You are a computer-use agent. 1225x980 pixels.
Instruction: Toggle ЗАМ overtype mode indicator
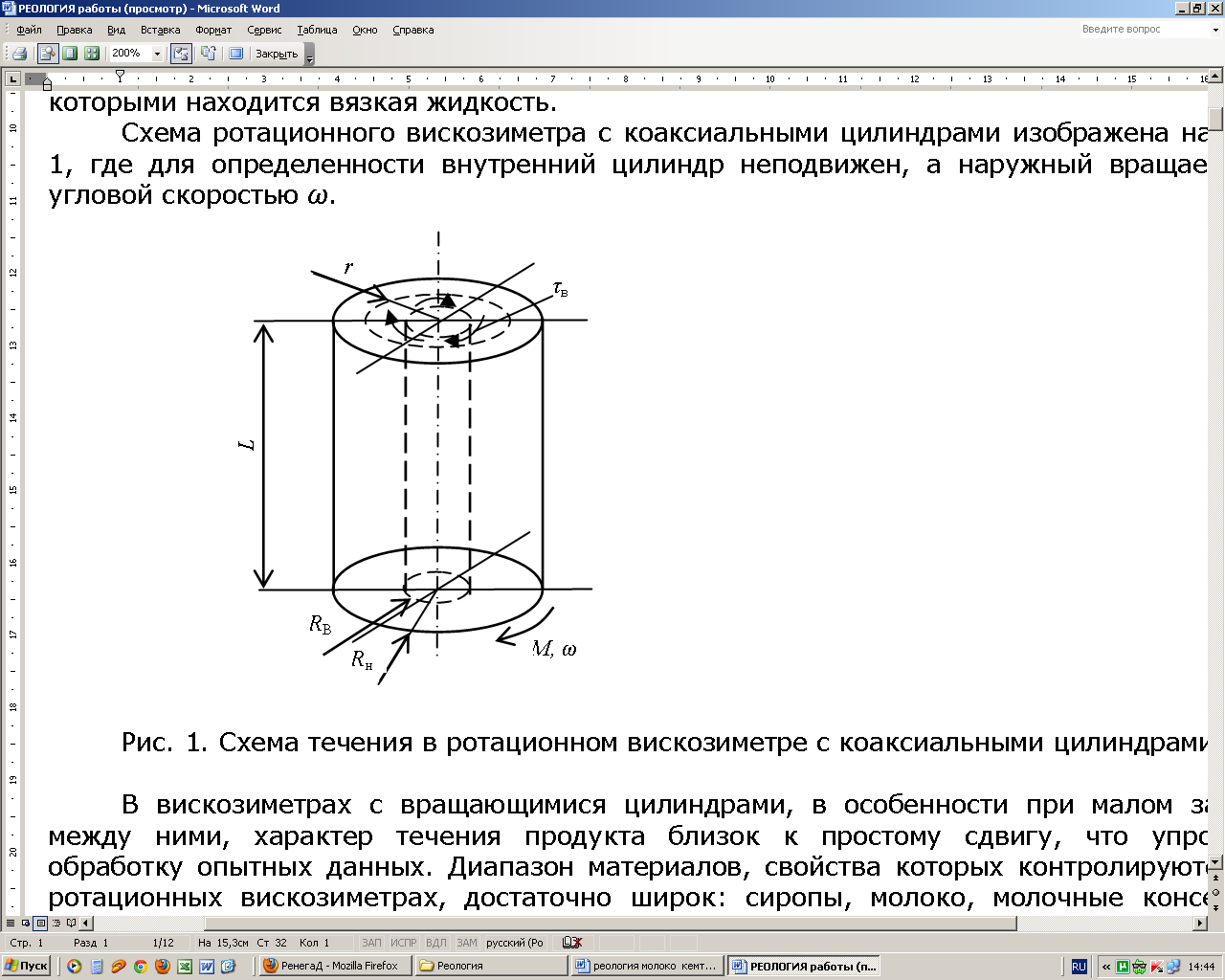point(467,943)
